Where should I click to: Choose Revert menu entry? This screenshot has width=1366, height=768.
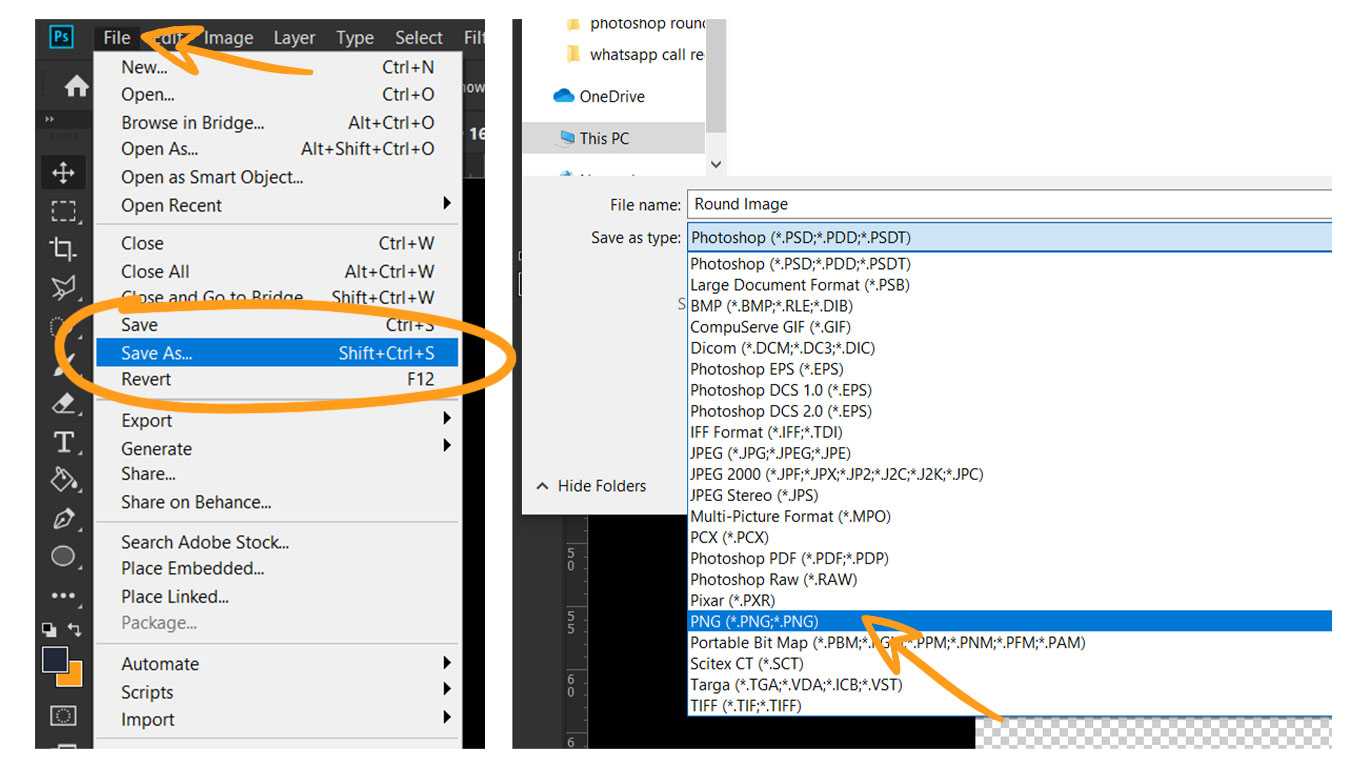(x=277, y=379)
